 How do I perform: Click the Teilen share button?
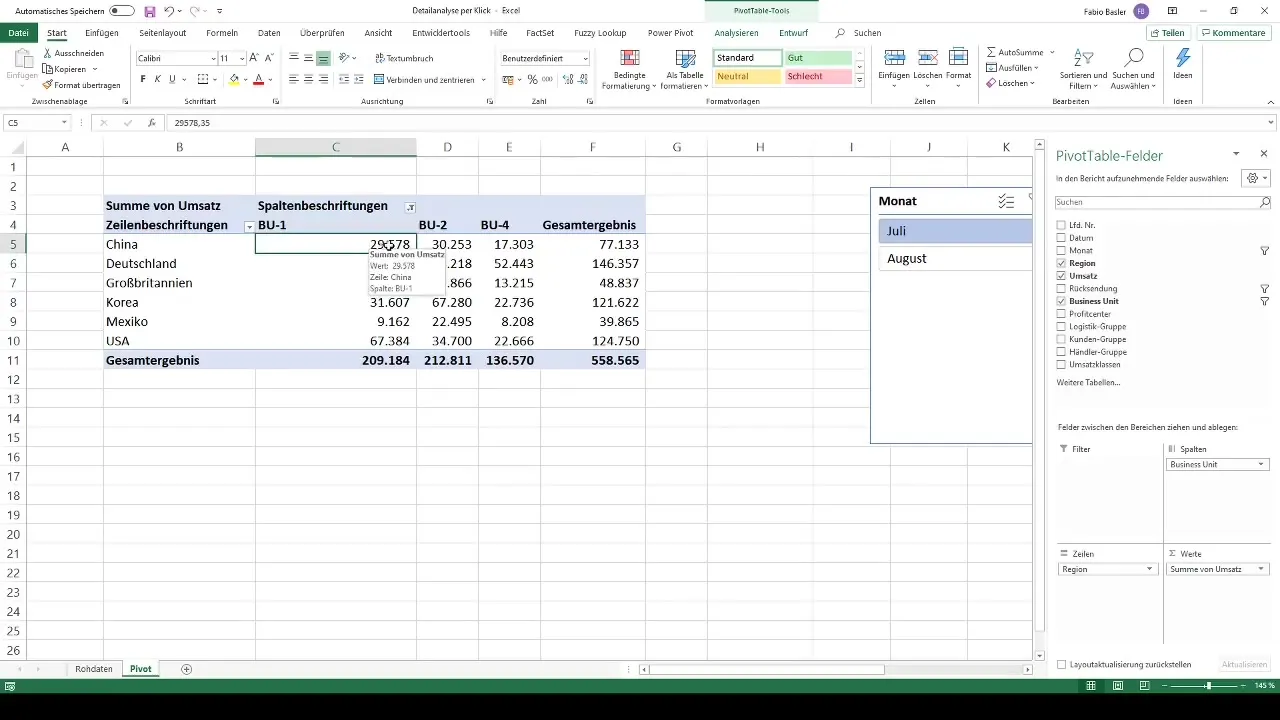click(x=1166, y=33)
